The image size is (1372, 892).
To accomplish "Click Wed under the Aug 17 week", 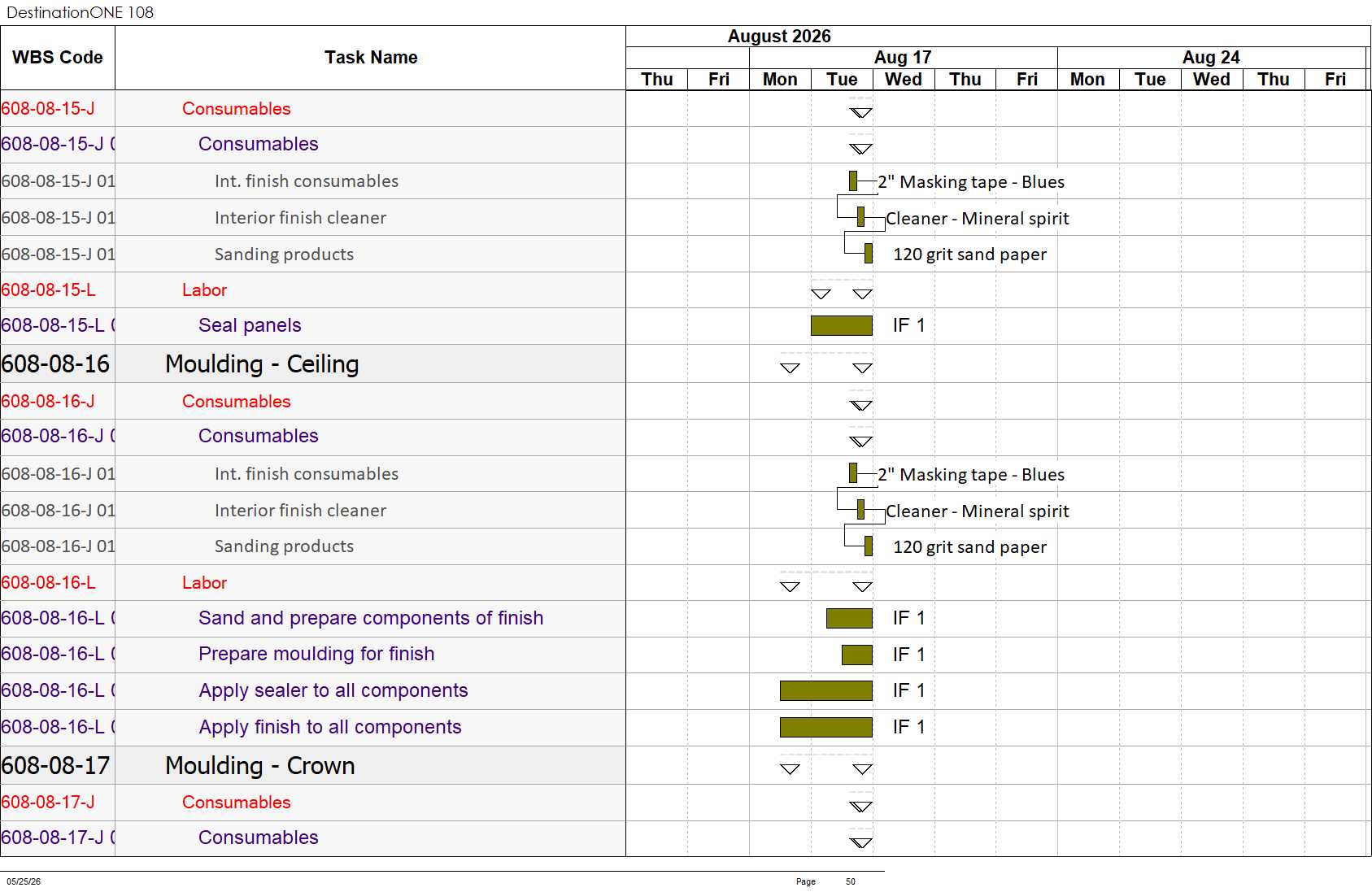I will [x=904, y=80].
